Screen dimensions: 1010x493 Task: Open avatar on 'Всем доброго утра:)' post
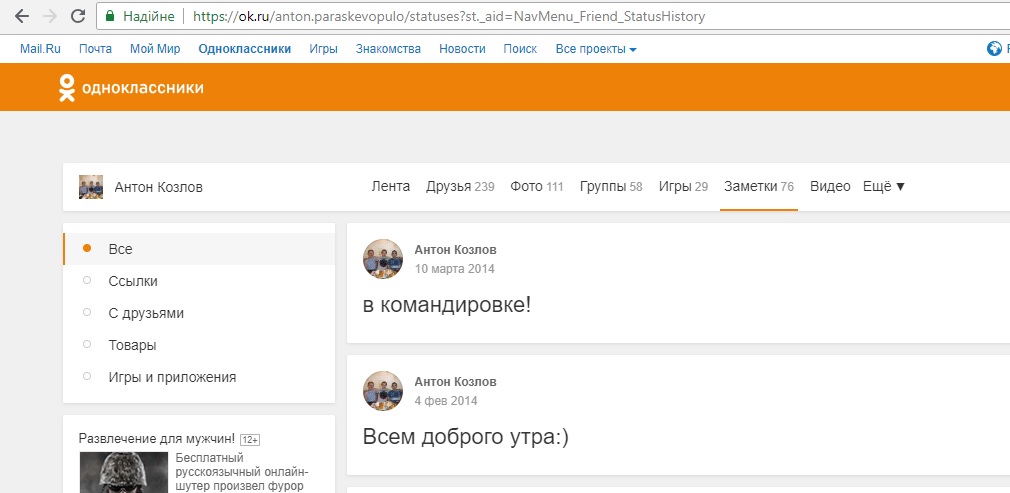click(x=383, y=391)
